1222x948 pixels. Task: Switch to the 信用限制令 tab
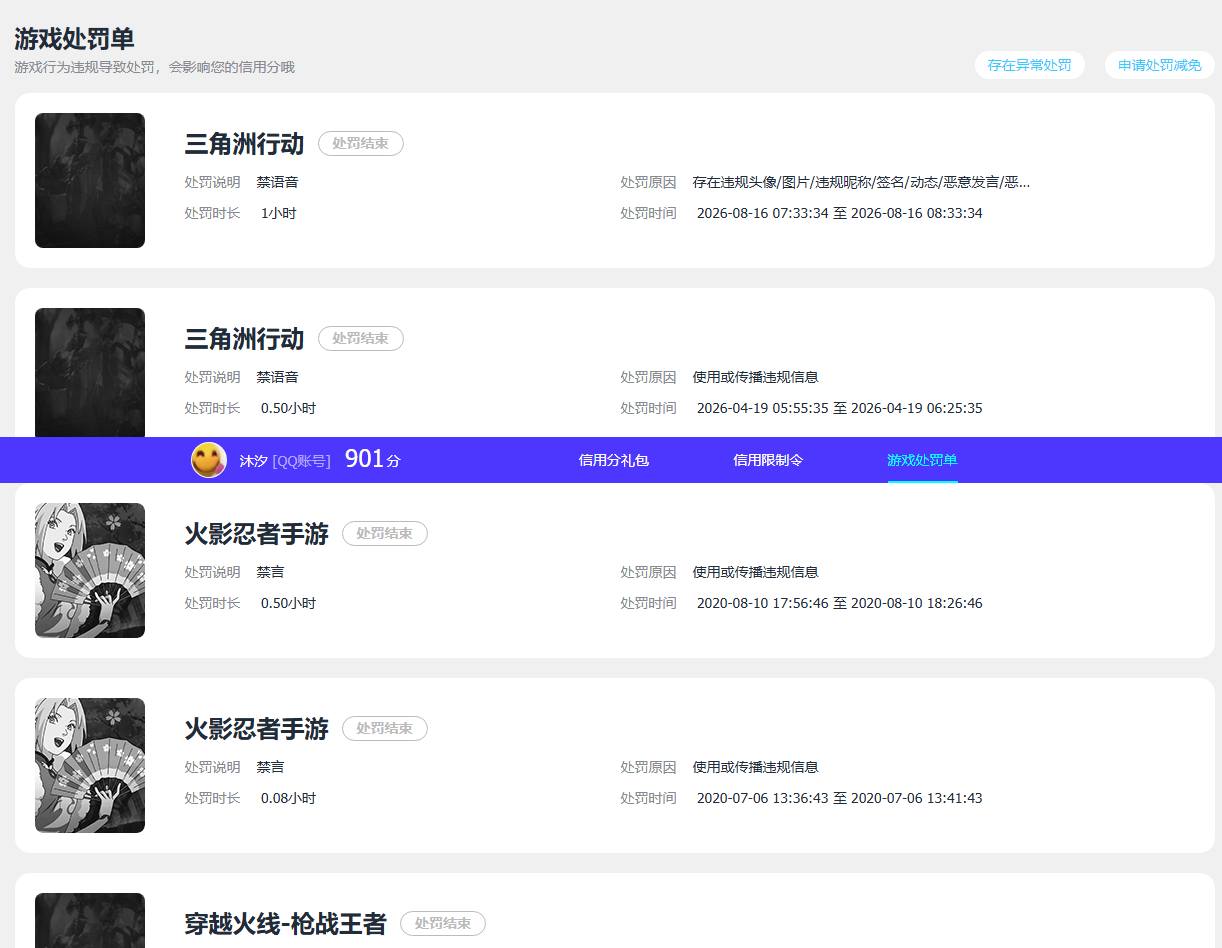pyautogui.click(x=768, y=460)
